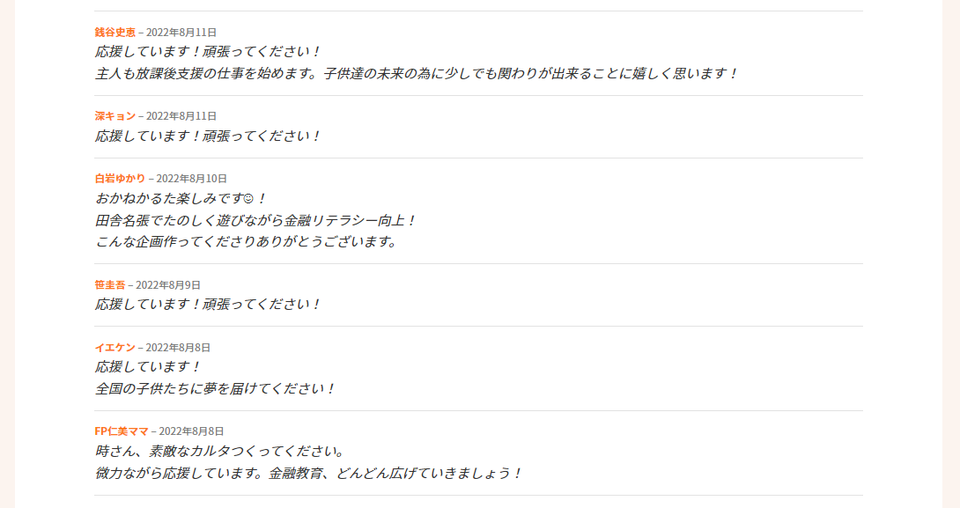Click the 金融リテラシー向上 comment line

[x=255, y=221]
